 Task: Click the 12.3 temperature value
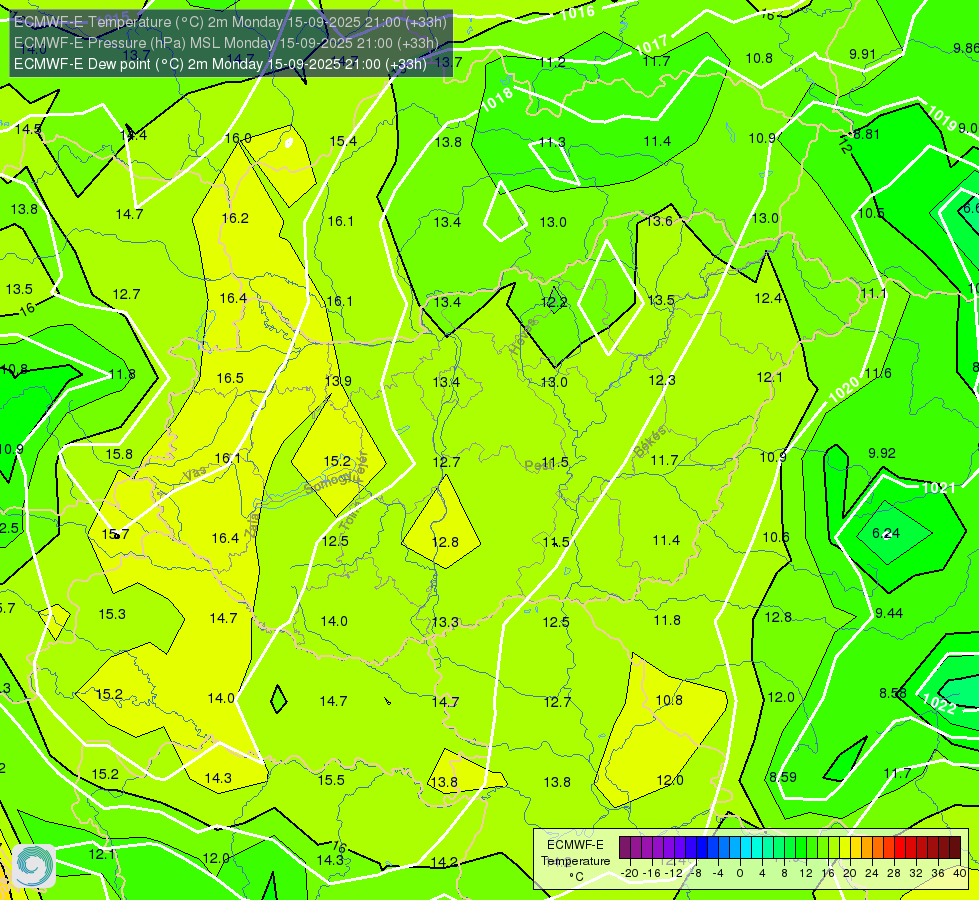(662, 380)
